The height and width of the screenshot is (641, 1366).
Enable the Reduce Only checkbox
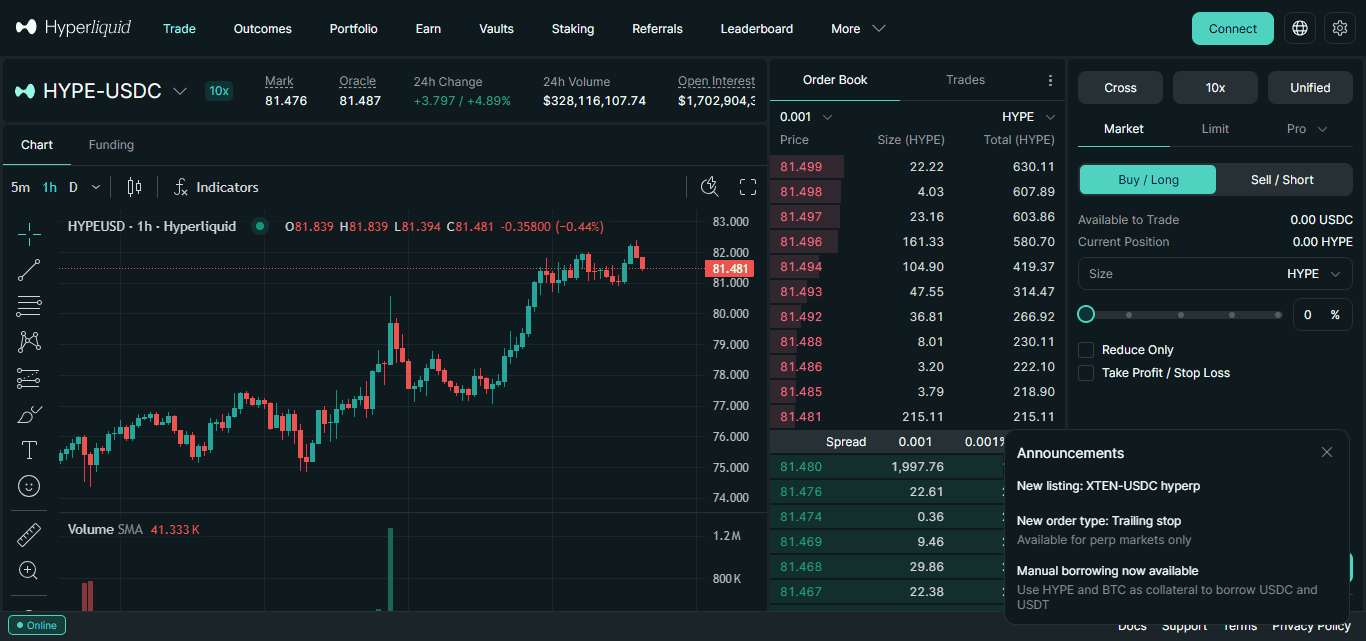1086,350
